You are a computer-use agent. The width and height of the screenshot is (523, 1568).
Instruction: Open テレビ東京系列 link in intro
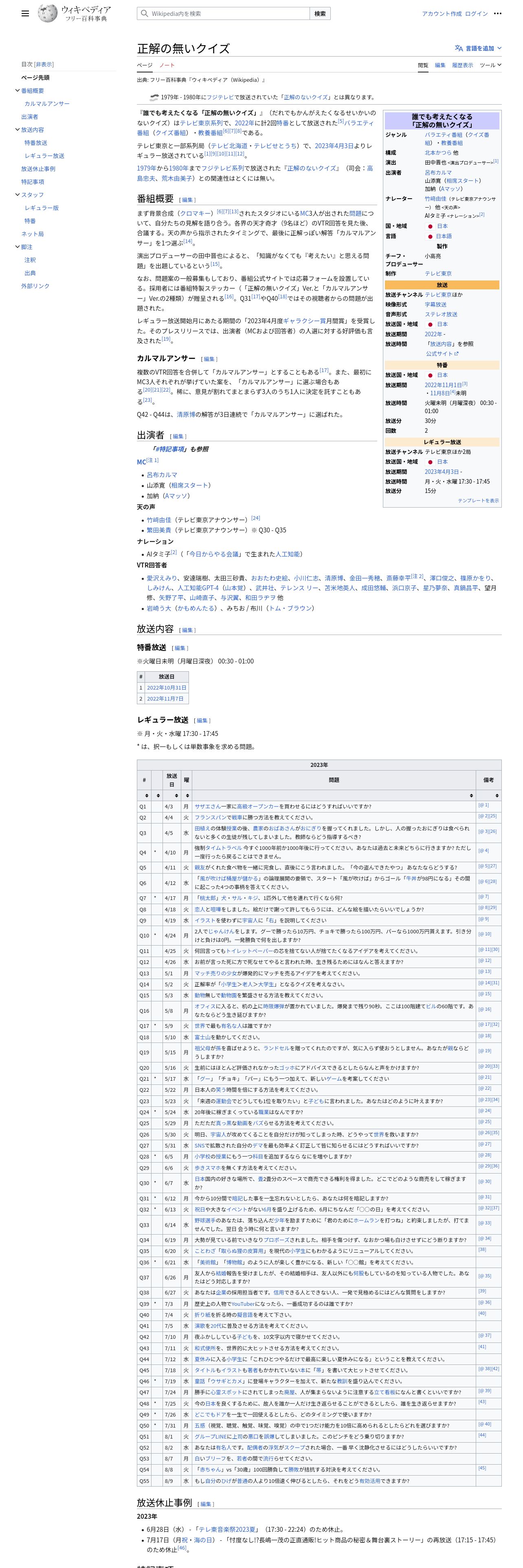[201, 123]
